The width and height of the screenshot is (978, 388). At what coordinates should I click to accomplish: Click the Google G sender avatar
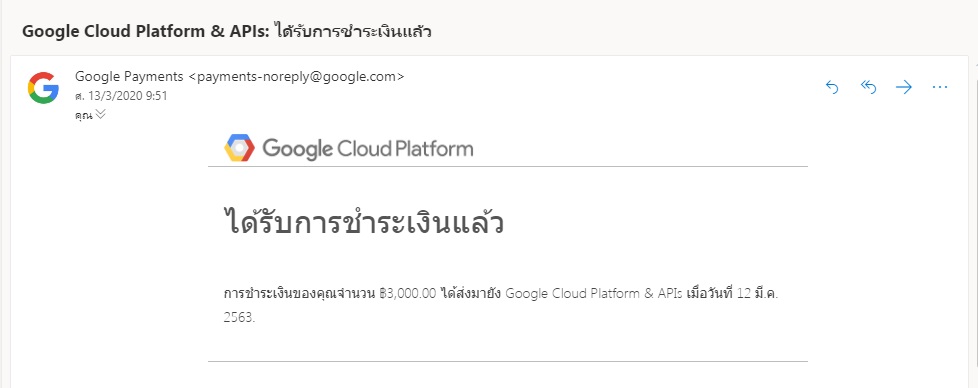coord(43,87)
